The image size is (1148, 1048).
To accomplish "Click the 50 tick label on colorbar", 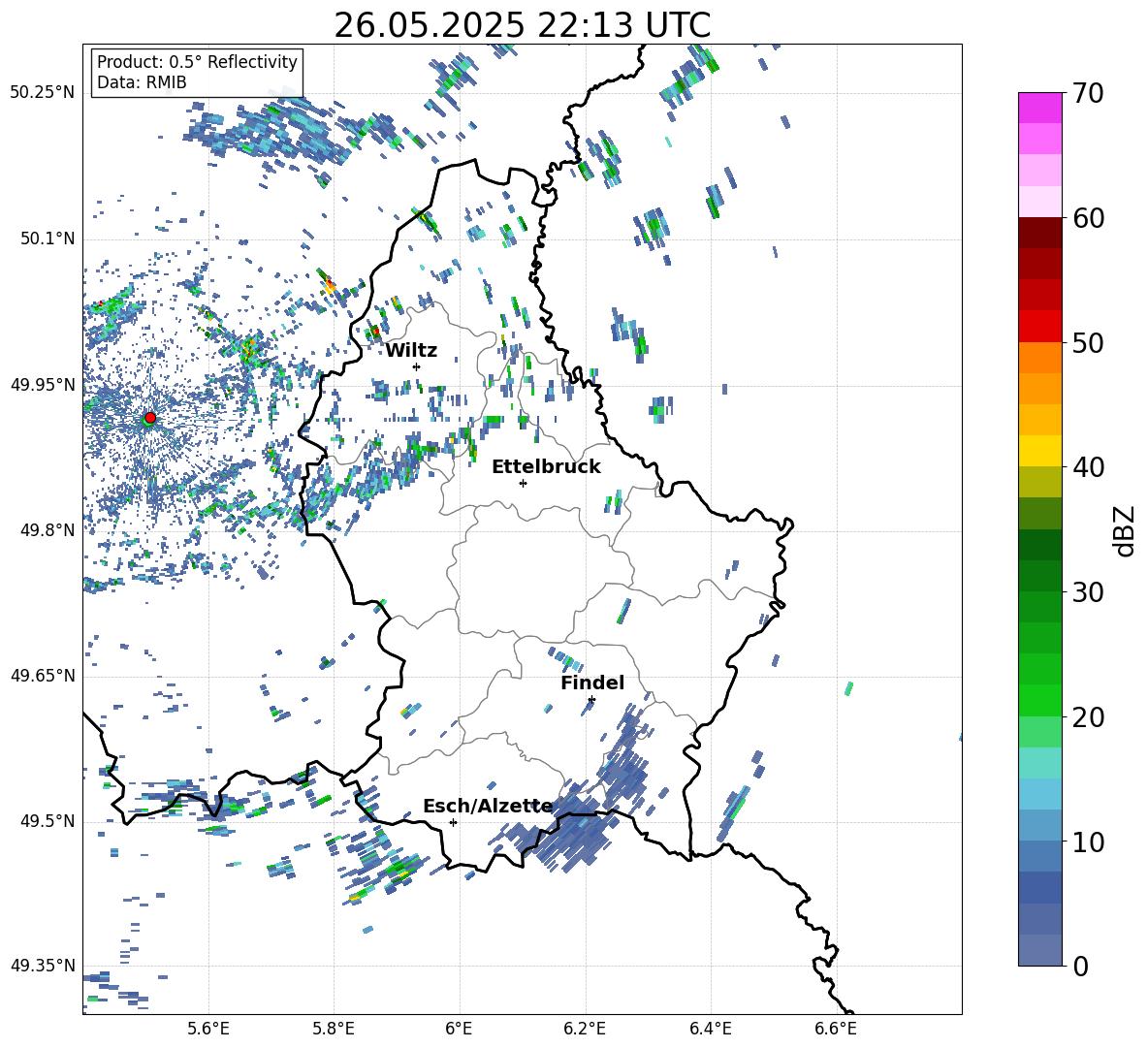I will pyautogui.click(x=1088, y=342).
